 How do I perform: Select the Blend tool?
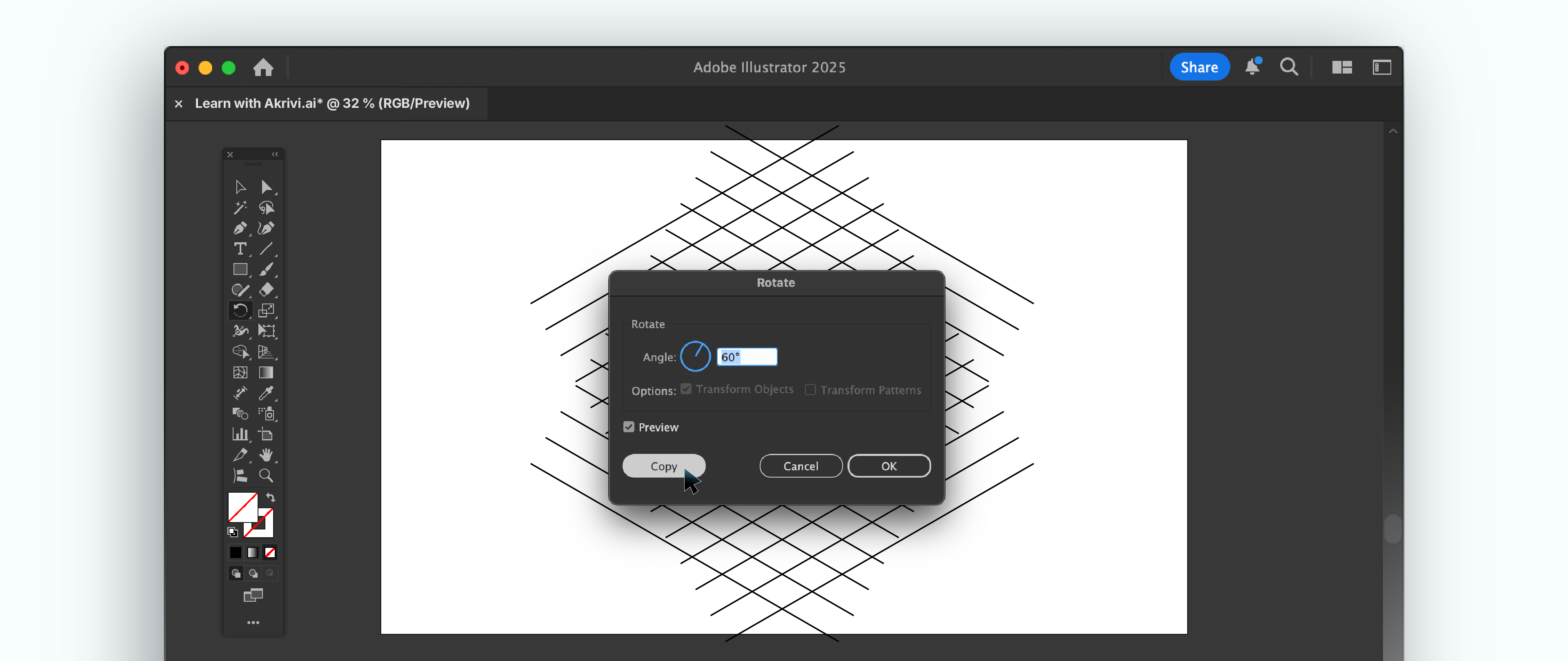click(x=240, y=414)
